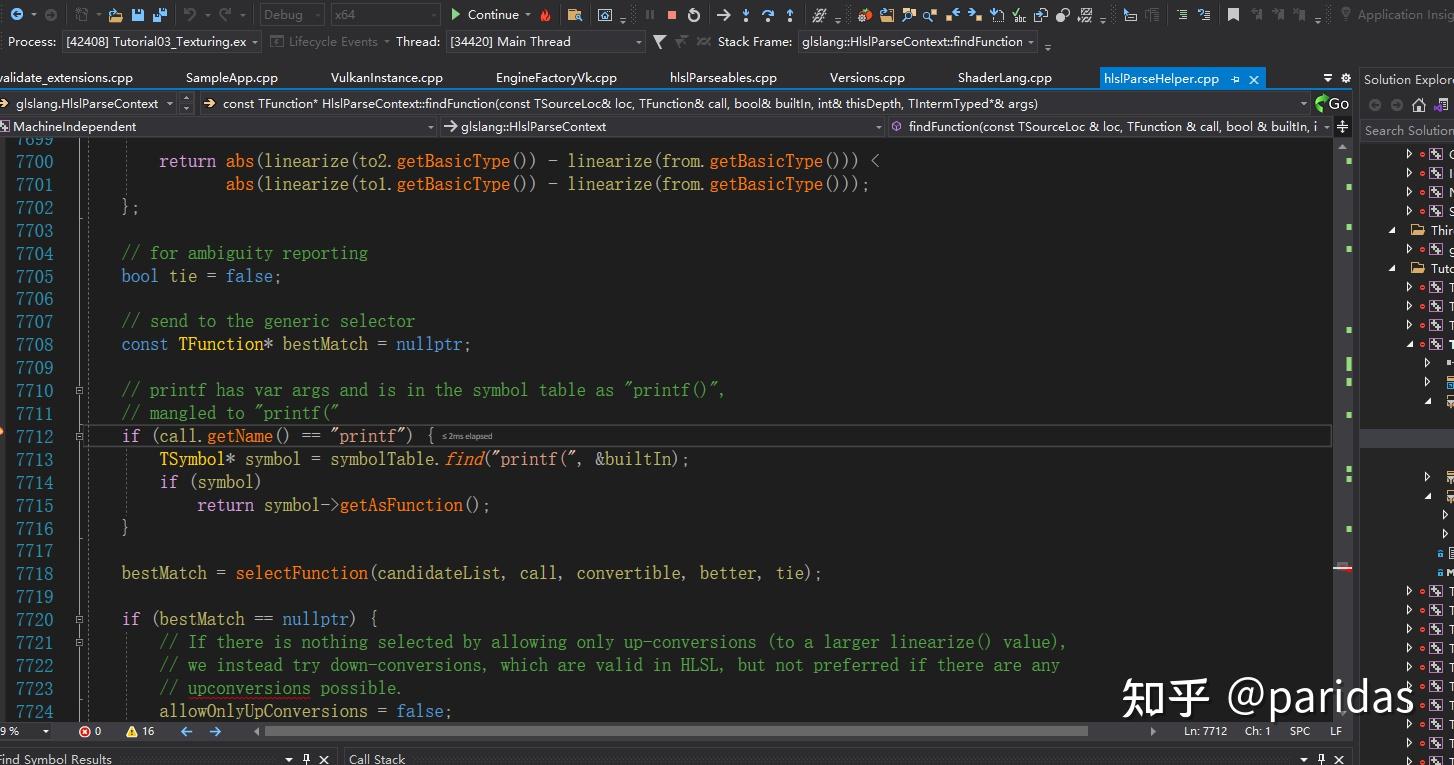Save the current file with Save icon
Screen dimensions: 1454x765
(138, 15)
